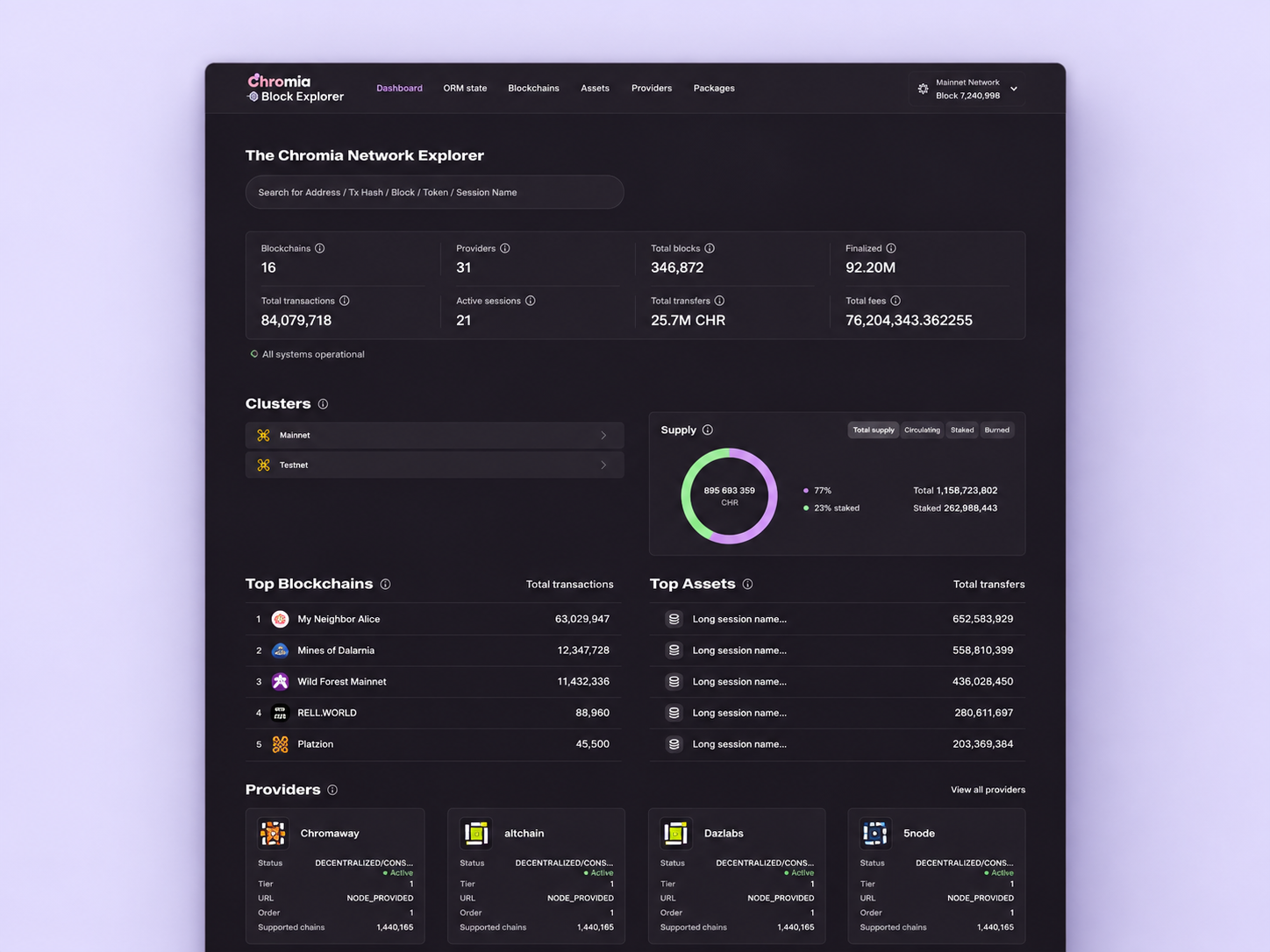Click asset icon in 652,583,929 row
Image resolution: width=1270 pixels, height=952 pixels.
(674, 619)
